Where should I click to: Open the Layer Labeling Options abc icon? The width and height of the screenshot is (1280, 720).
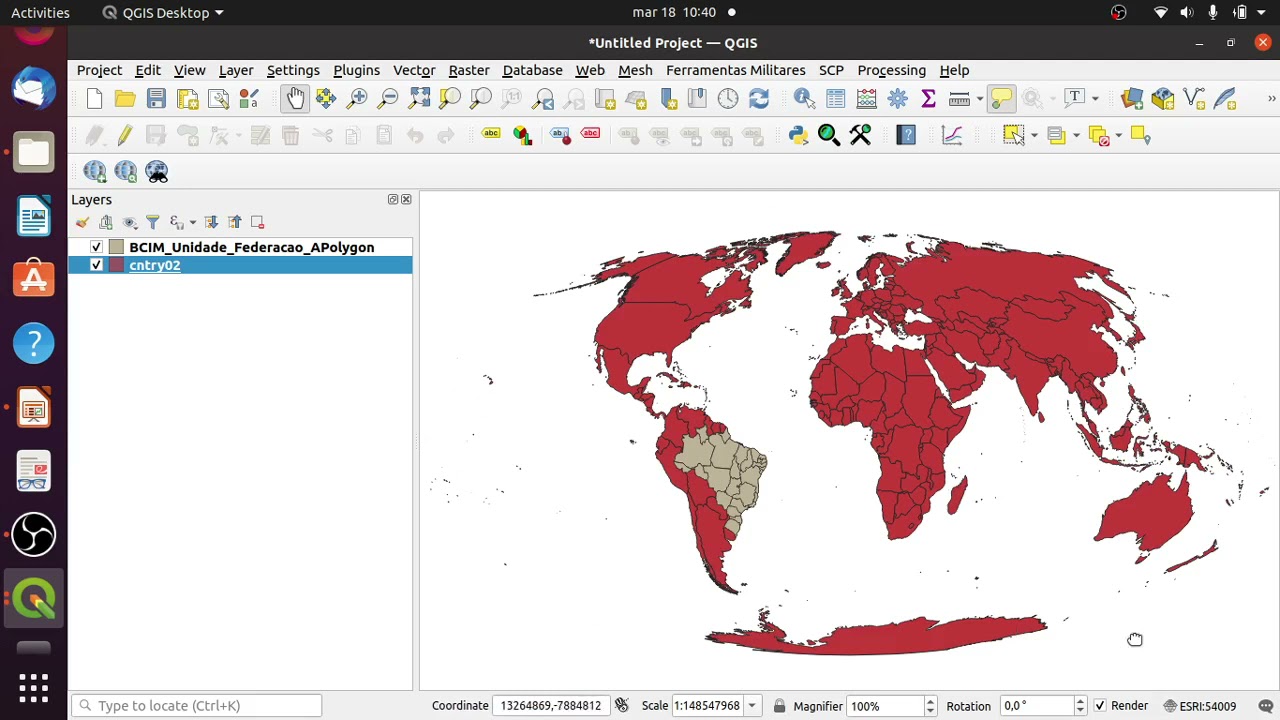pyautogui.click(x=491, y=135)
